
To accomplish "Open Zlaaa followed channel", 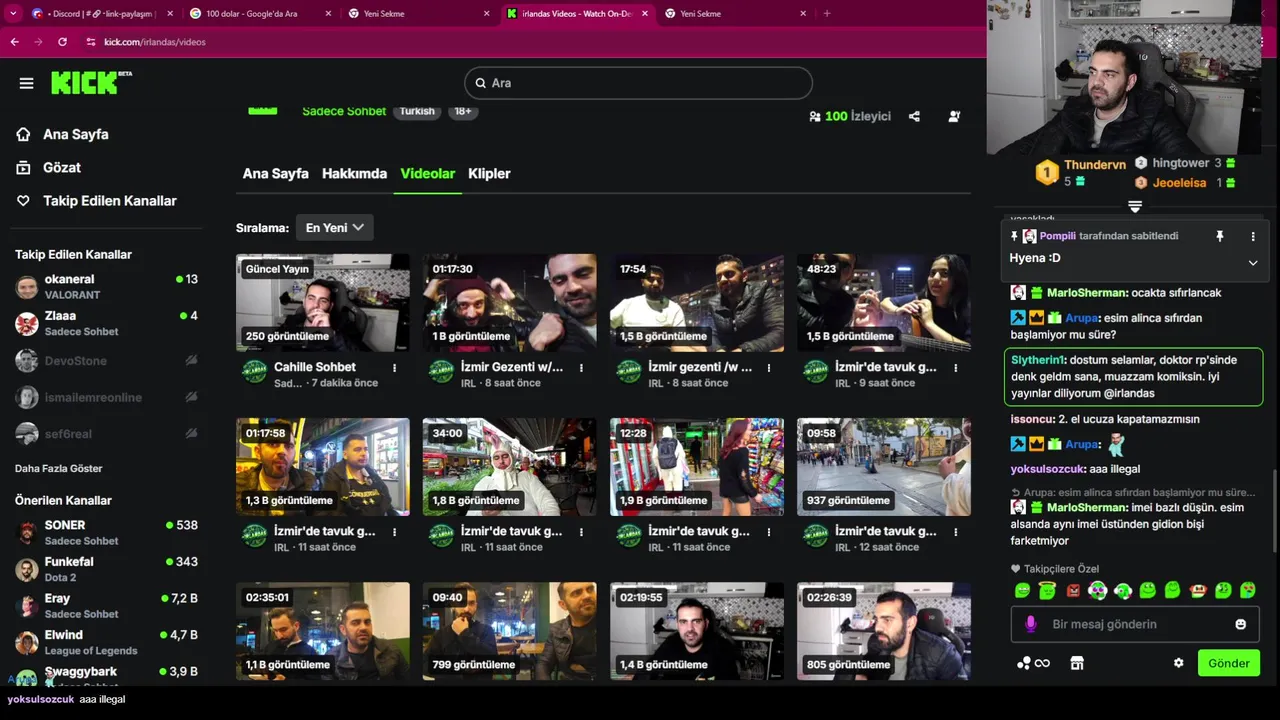I will click(108, 323).
